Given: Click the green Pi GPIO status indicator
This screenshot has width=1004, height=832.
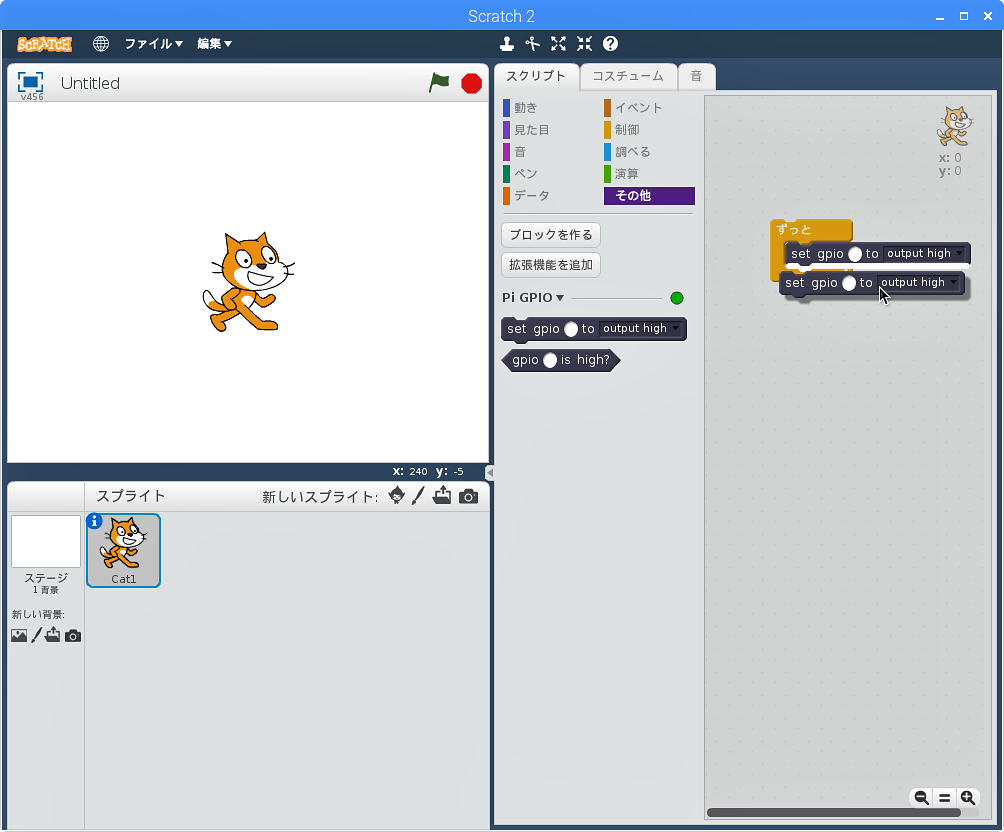Looking at the screenshot, I should (677, 298).
